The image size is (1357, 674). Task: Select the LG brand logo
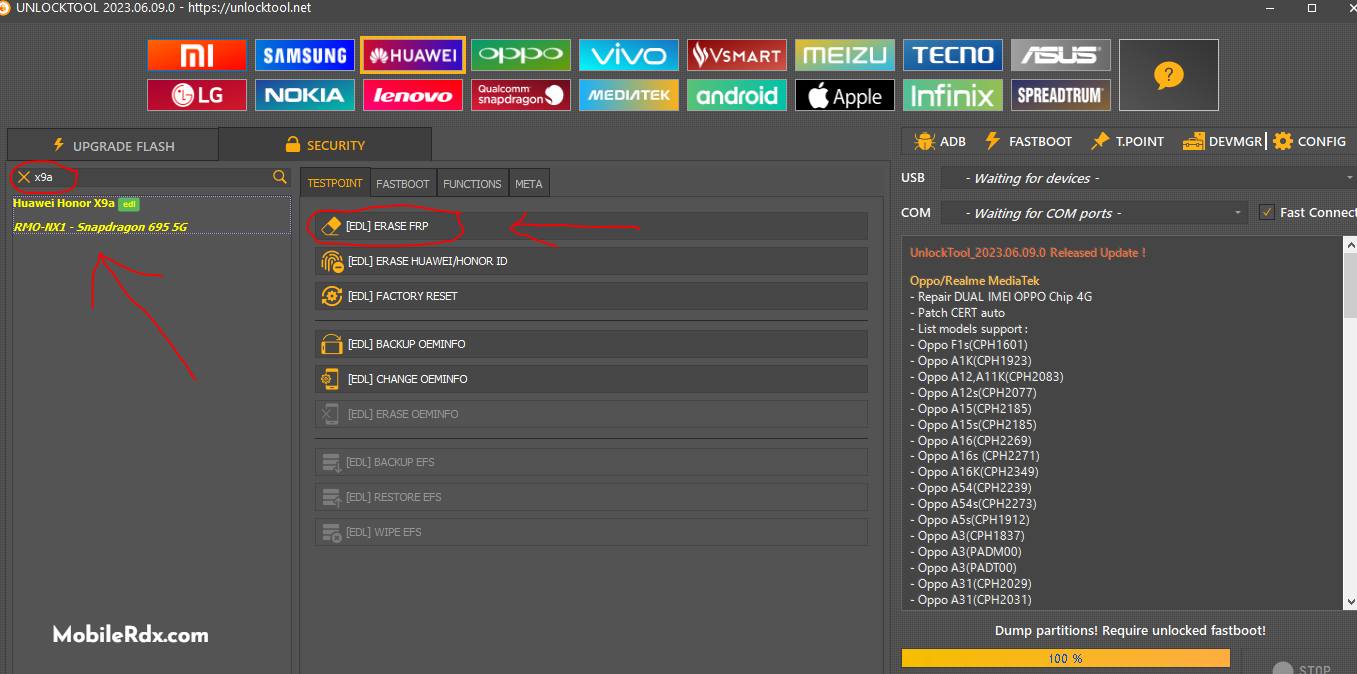(x=196, y=95)
